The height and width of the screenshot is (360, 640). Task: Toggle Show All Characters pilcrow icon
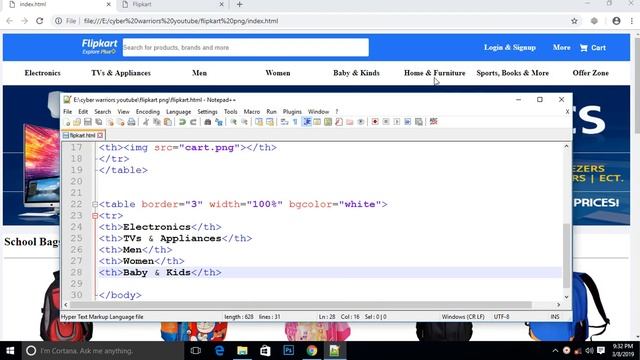click(295, 122)
